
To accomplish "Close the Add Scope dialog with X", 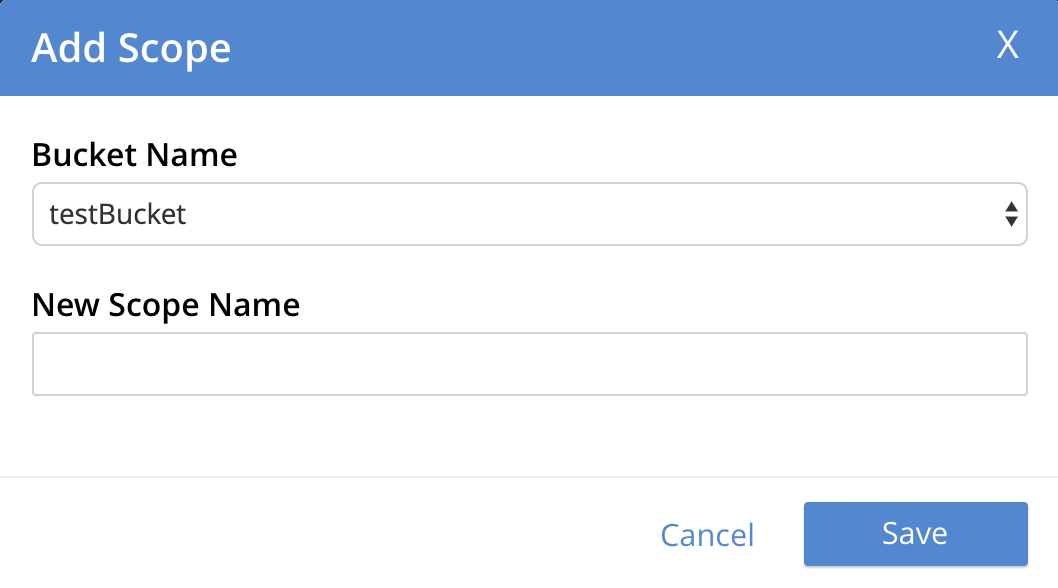I will coord(1007,46).
